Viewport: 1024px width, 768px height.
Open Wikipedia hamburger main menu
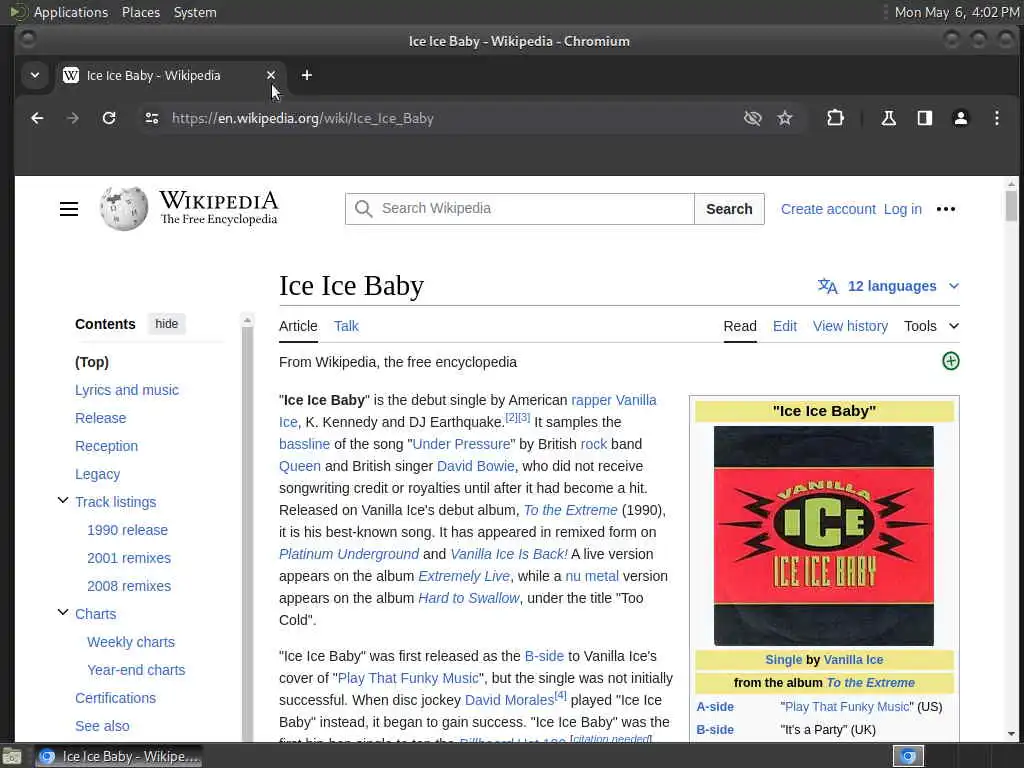69,209
